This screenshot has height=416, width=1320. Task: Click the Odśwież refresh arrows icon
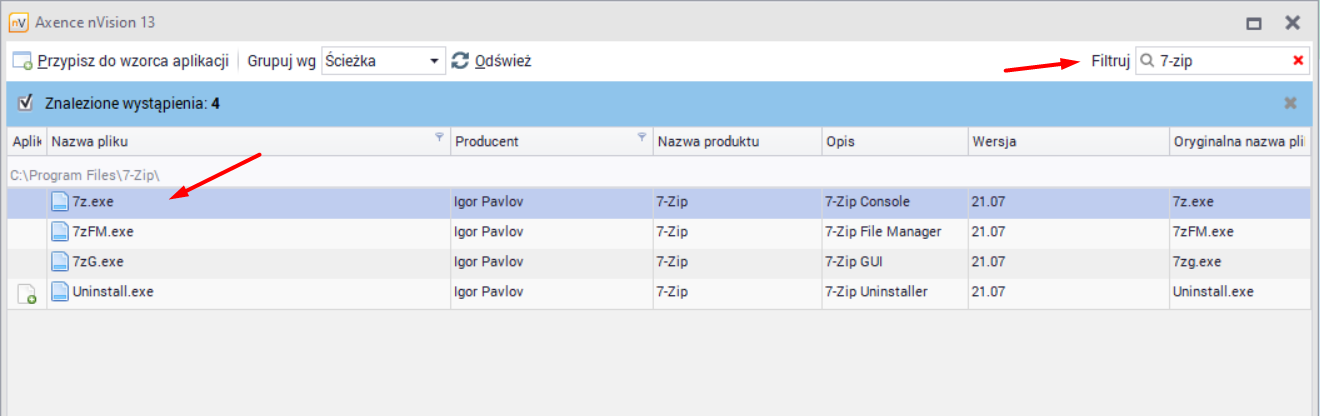460,61
